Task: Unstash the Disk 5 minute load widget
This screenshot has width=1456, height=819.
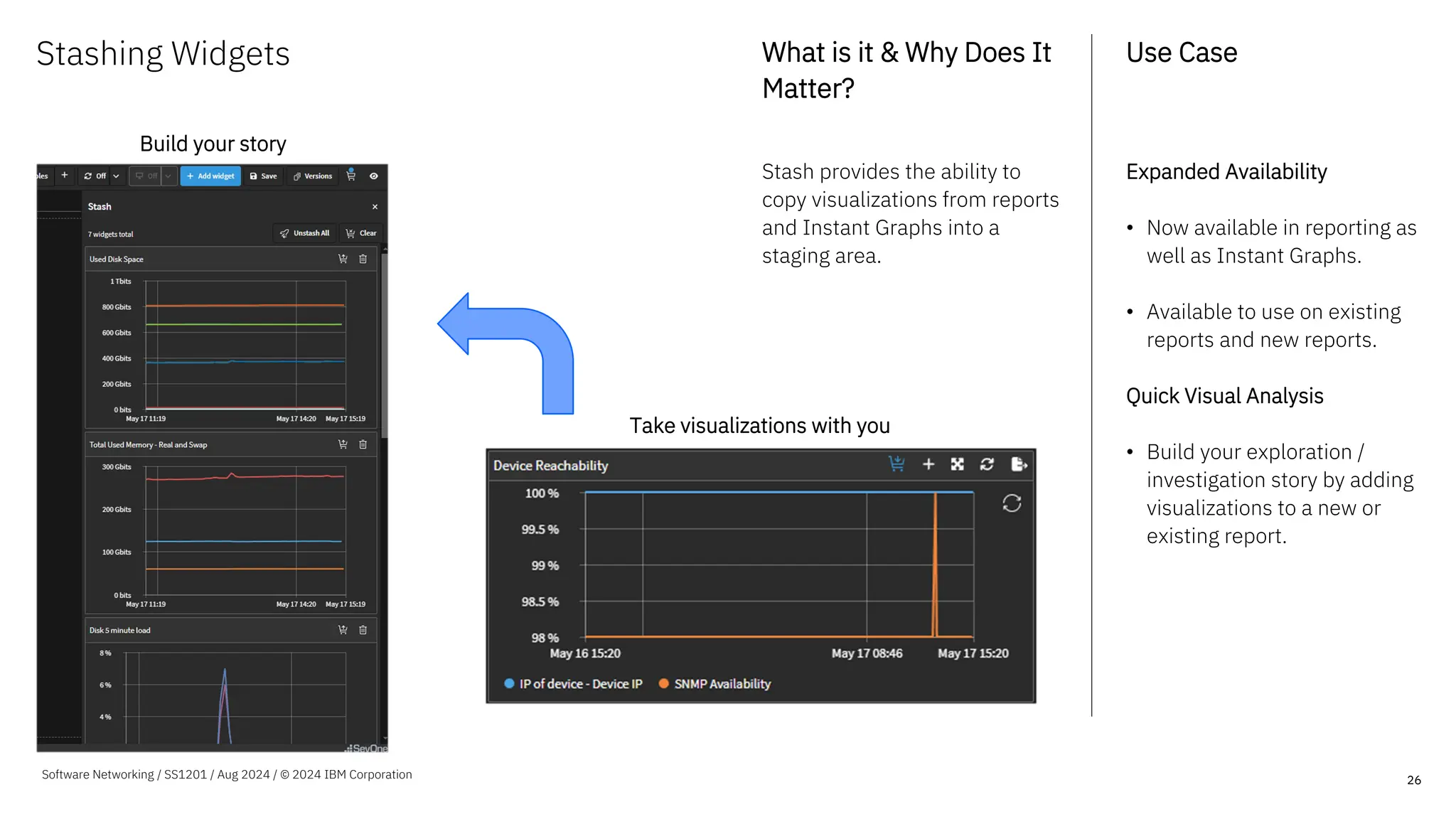Action: pyautogui.click(x=343, y=630)
